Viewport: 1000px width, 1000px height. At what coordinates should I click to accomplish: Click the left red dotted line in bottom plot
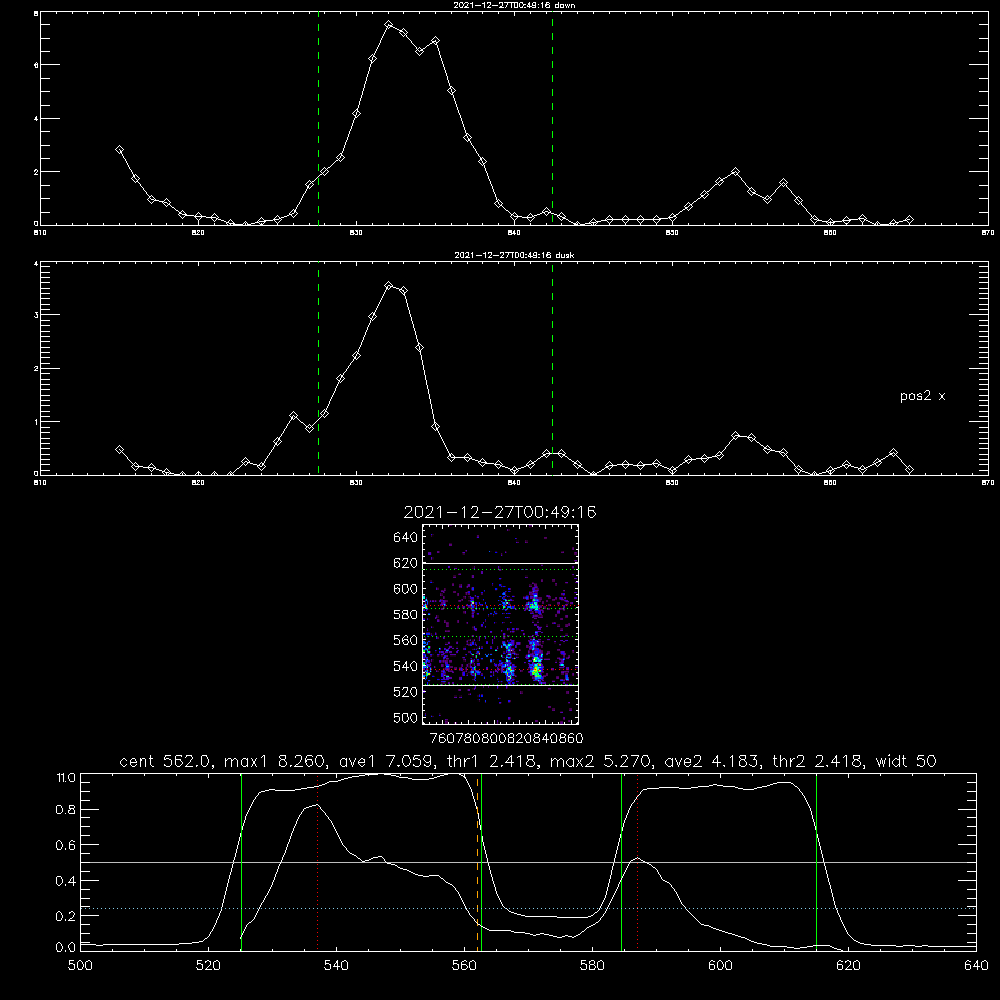pos(318,863)
